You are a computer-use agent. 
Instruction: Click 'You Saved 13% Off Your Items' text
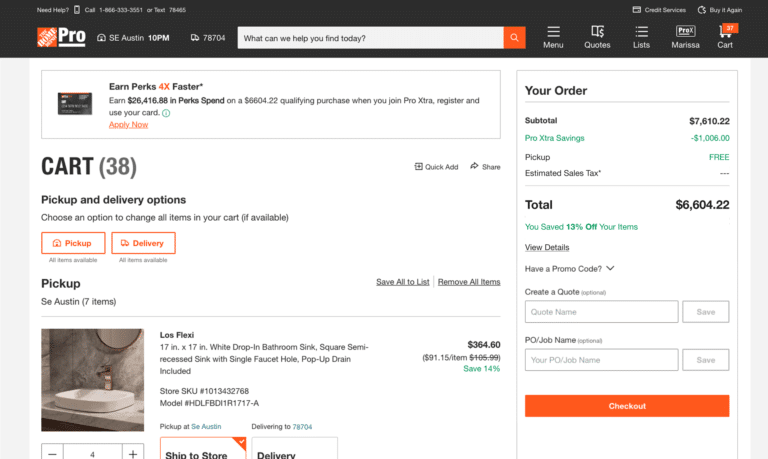(581, 227)
